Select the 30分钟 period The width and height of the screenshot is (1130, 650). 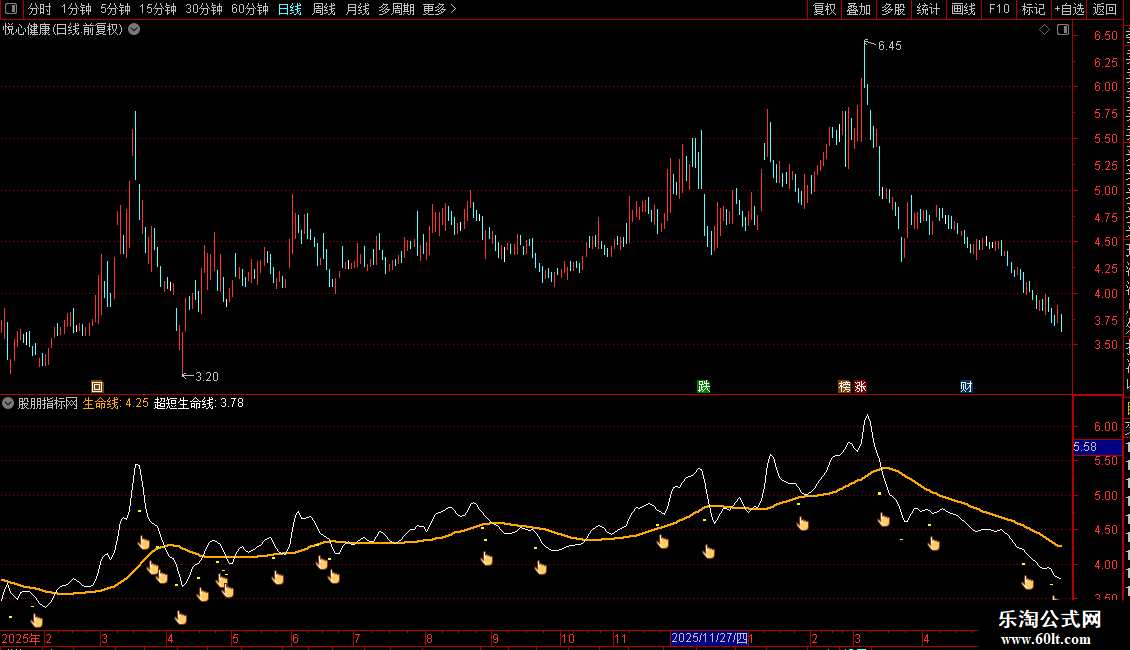[x=204, y=9]
